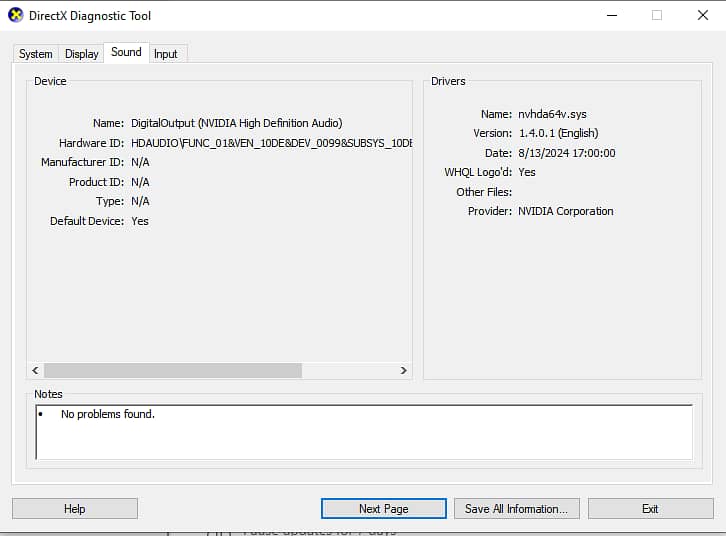Click the Other Files label

pyautogui.click(x=484, y=192)
